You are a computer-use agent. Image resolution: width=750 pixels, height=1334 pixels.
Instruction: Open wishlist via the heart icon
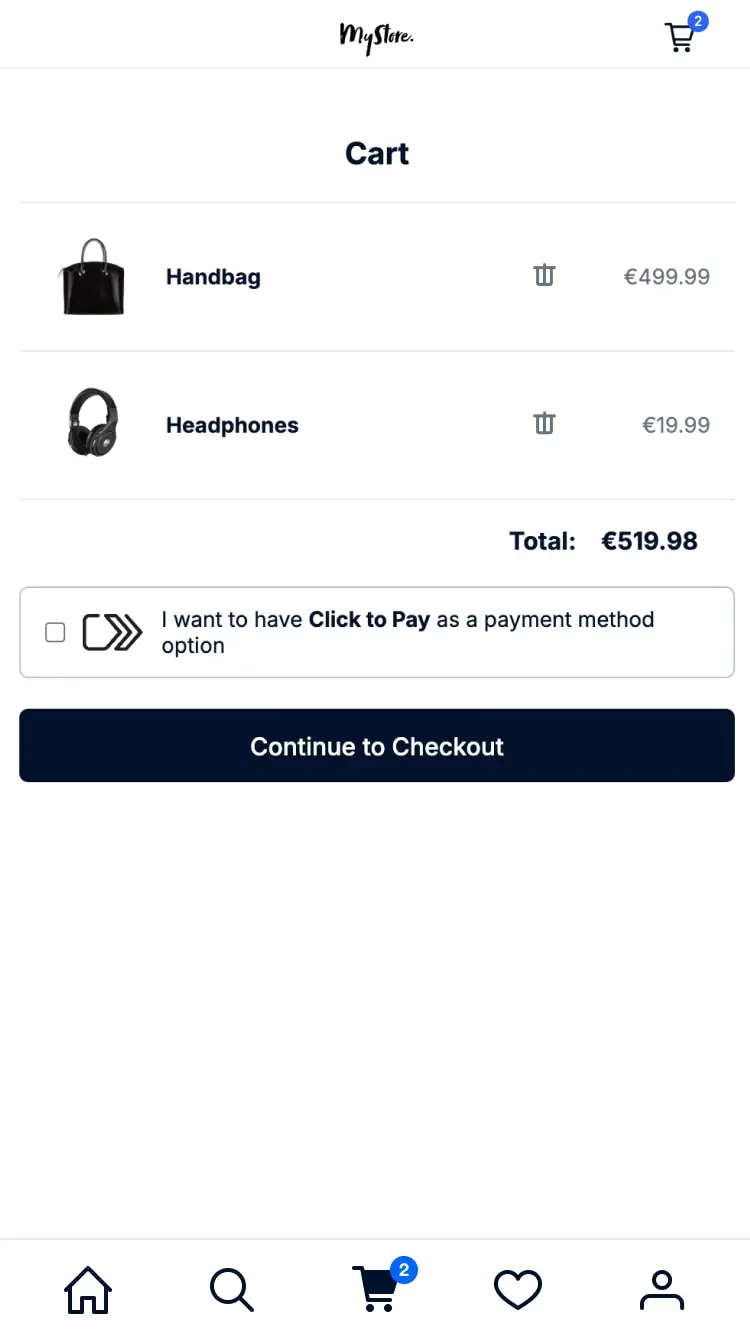point(517,1290)
